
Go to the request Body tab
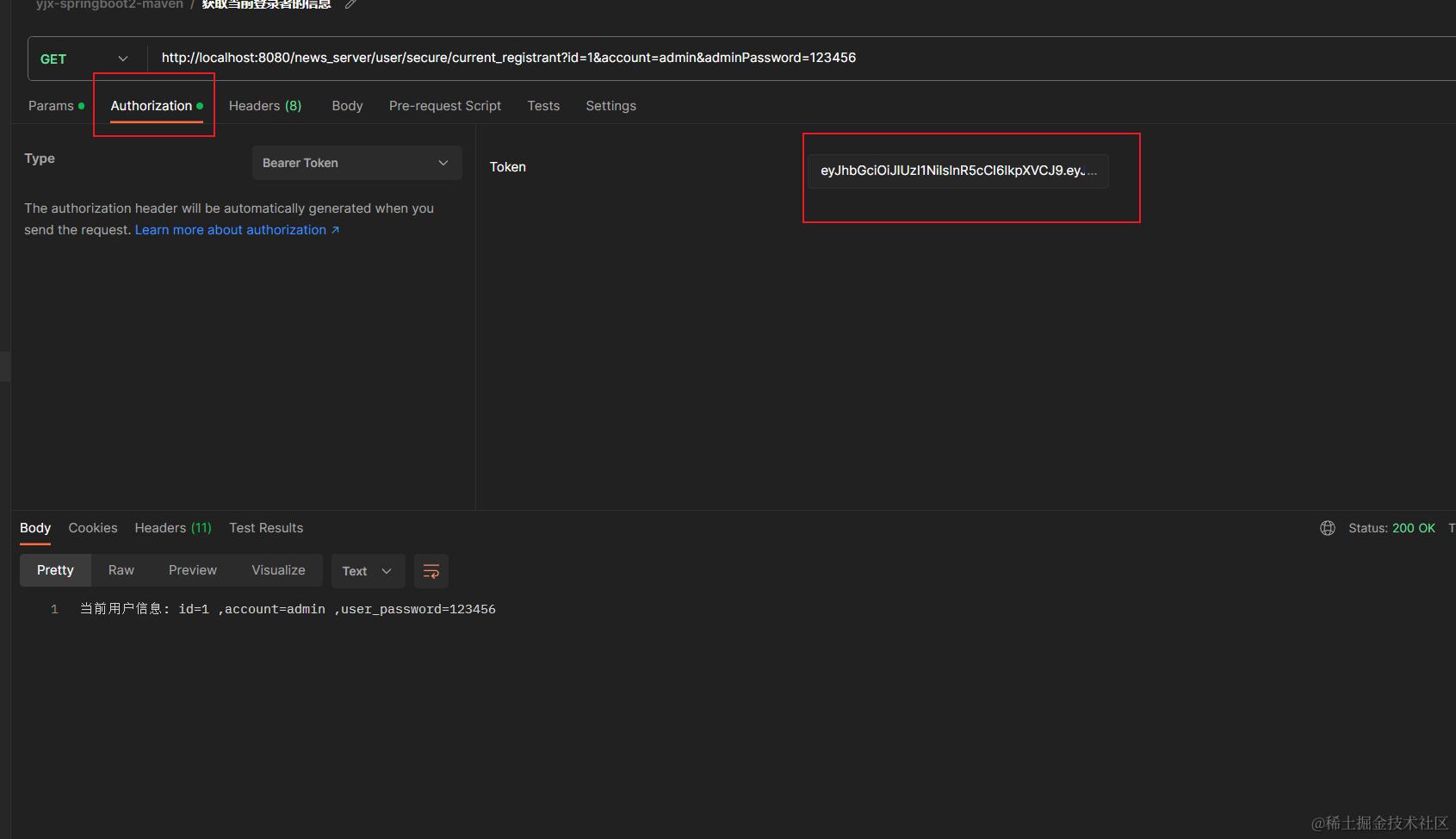click(348, 106)
